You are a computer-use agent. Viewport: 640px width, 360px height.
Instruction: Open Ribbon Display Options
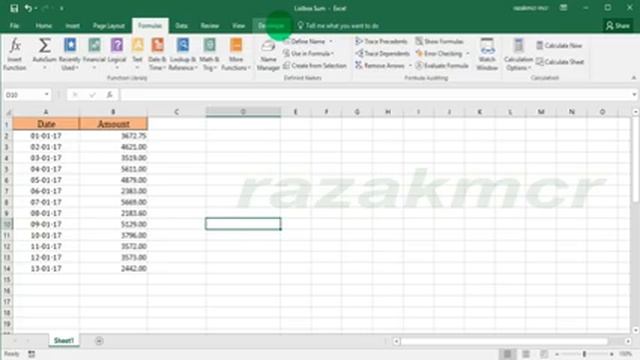pyautogui.click(x=563, y=8)
